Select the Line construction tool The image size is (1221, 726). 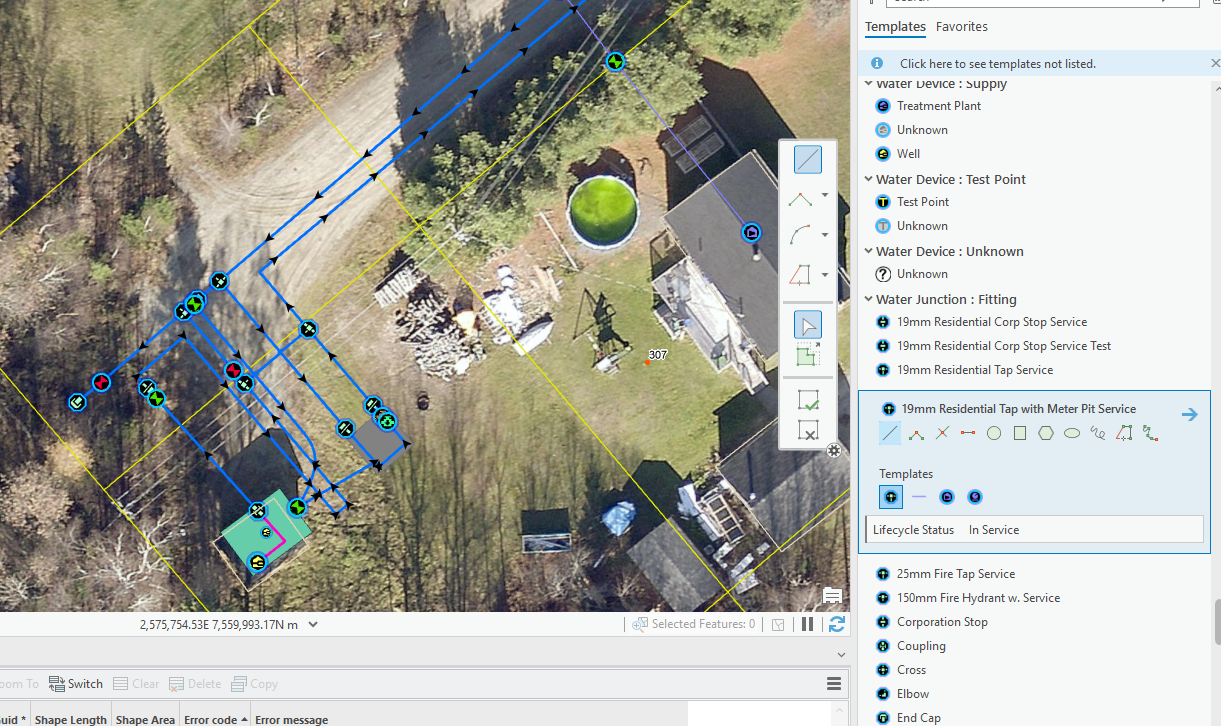(x=807, y=158)
